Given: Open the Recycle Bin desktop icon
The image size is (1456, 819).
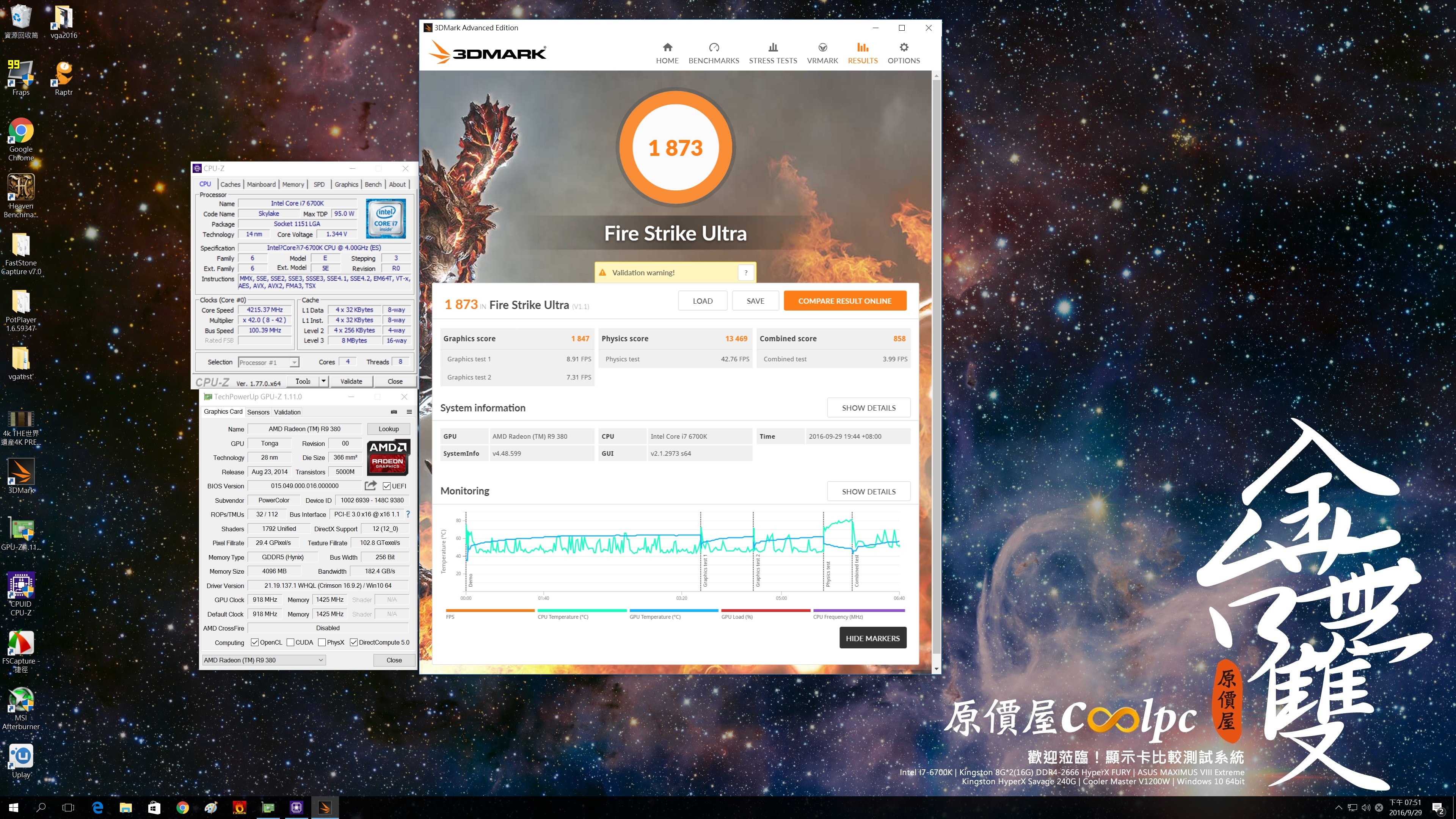Looking at the screenshot, I should pos(21,22).
